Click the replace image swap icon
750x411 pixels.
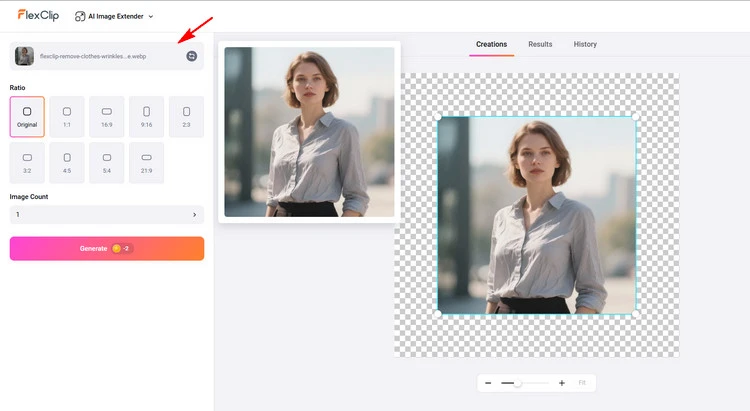pos(191,57)
